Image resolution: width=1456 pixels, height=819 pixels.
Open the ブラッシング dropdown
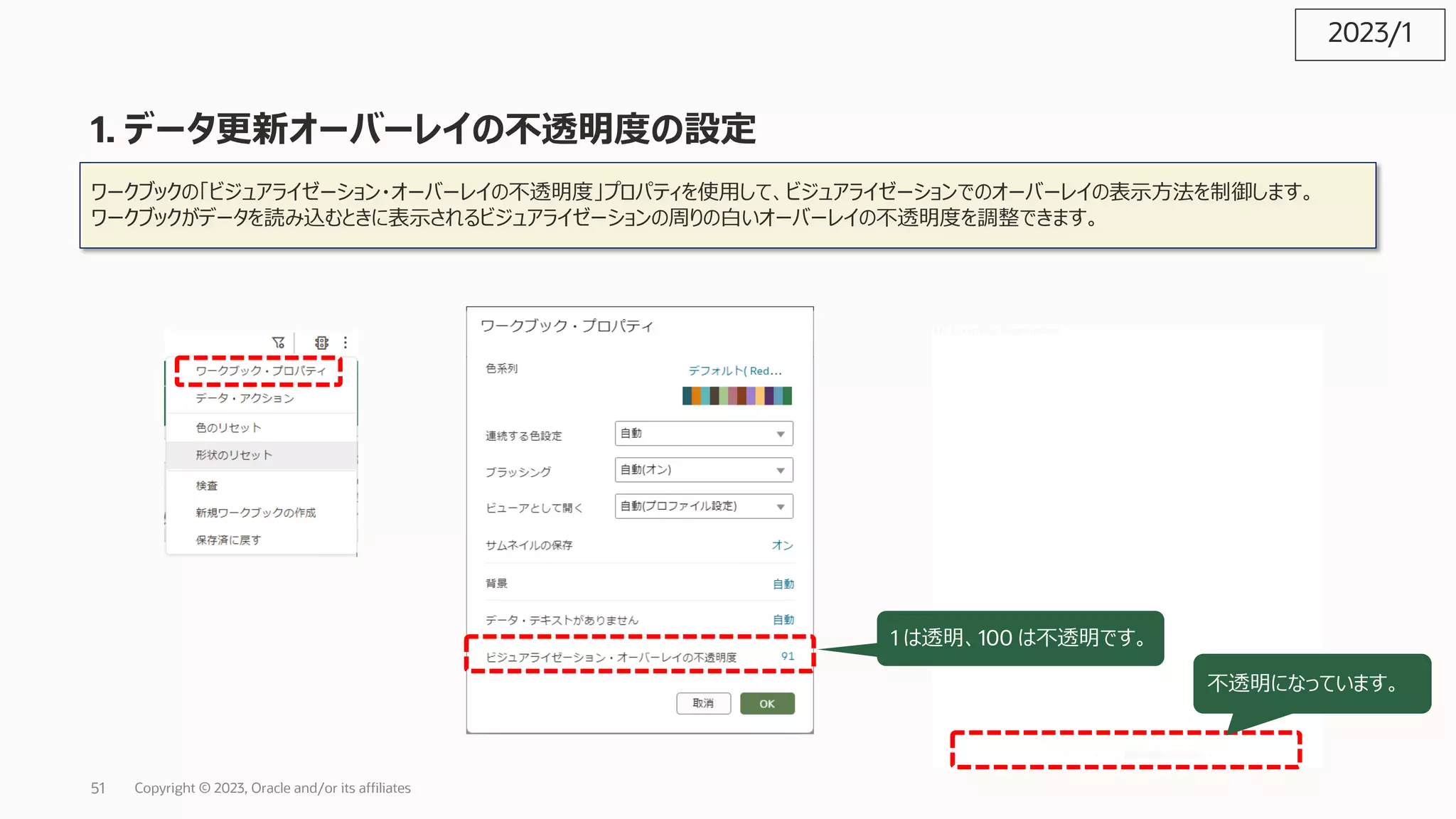704,470
